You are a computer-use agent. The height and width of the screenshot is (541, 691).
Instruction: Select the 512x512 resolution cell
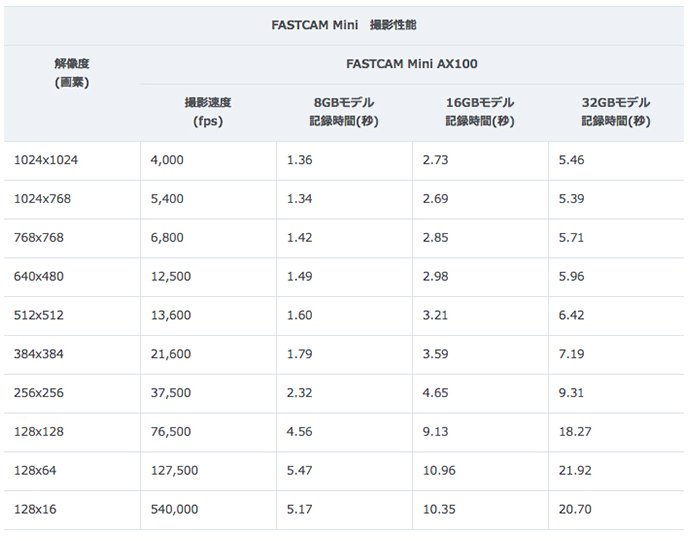click(72, 315)
